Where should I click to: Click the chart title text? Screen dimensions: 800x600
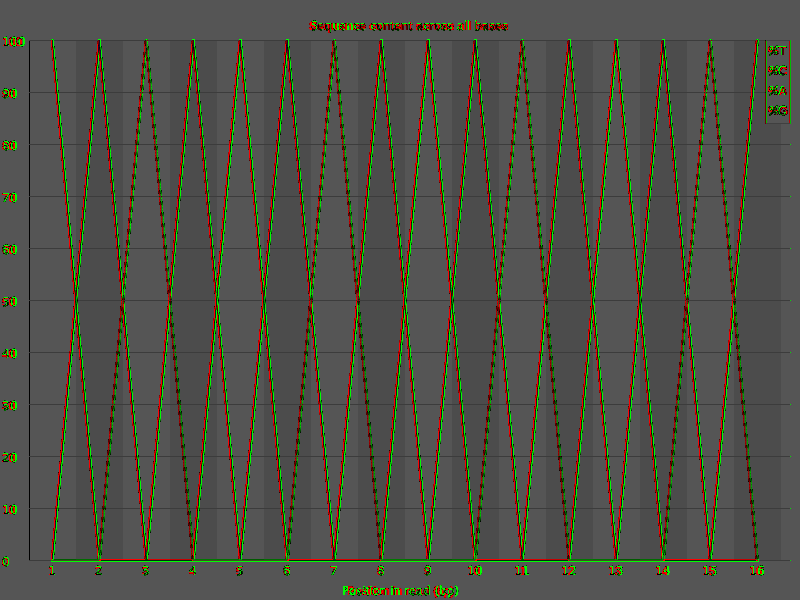pos(409,26)
